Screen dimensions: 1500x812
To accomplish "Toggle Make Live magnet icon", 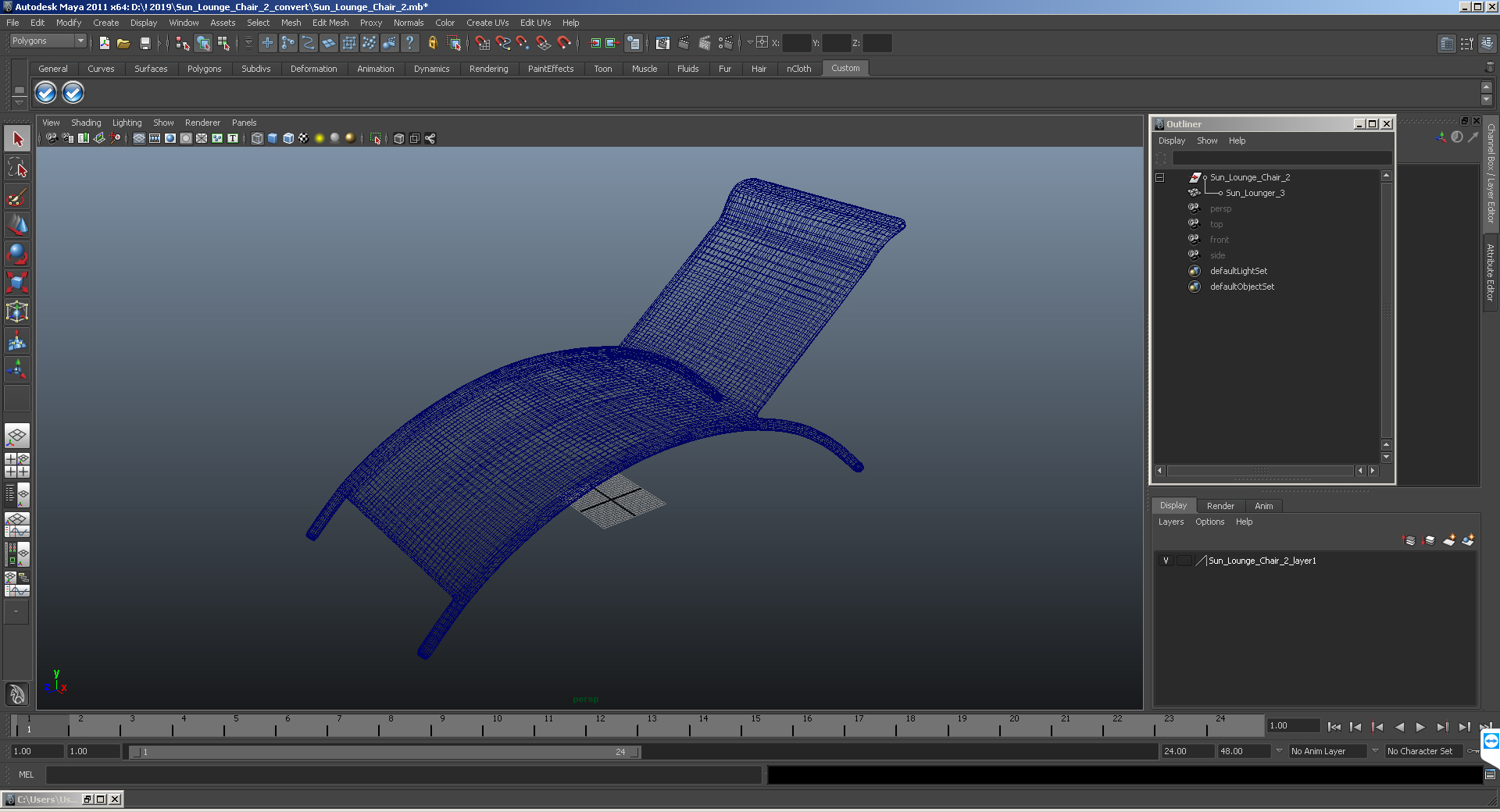I will 564,43.
